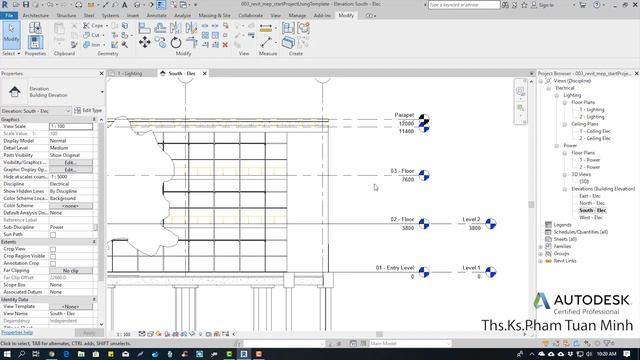Click Edit button for Graphic Display Options

pyautogui.click(x=71, y=169)
